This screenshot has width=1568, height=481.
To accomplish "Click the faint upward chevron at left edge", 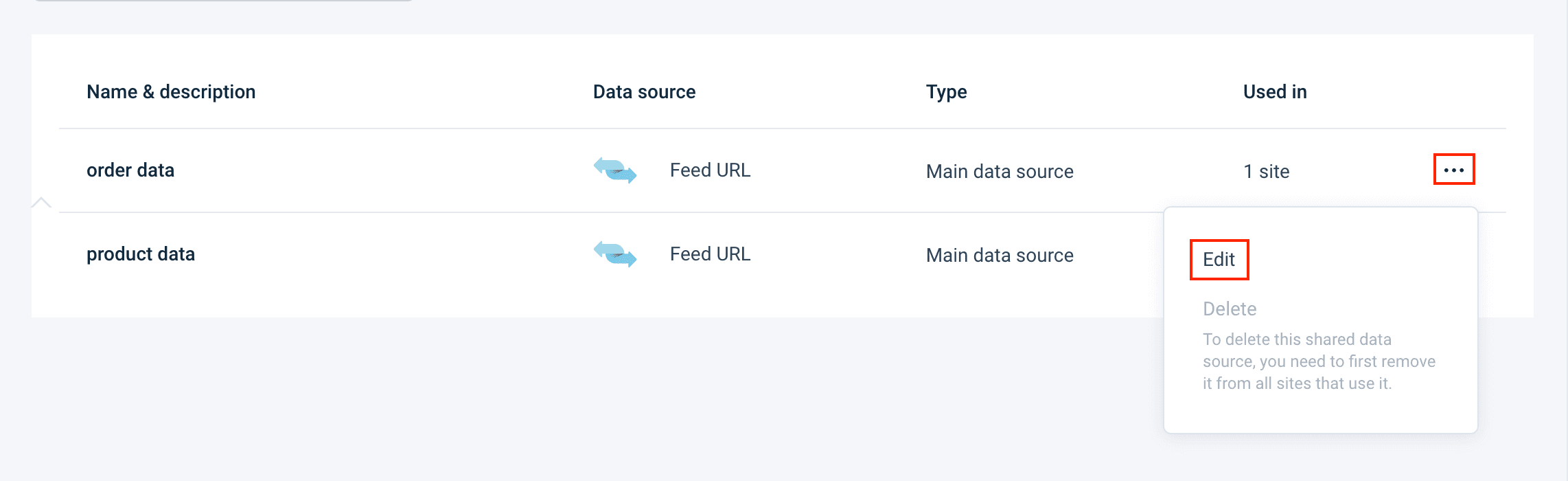I will tap(41, 202).
